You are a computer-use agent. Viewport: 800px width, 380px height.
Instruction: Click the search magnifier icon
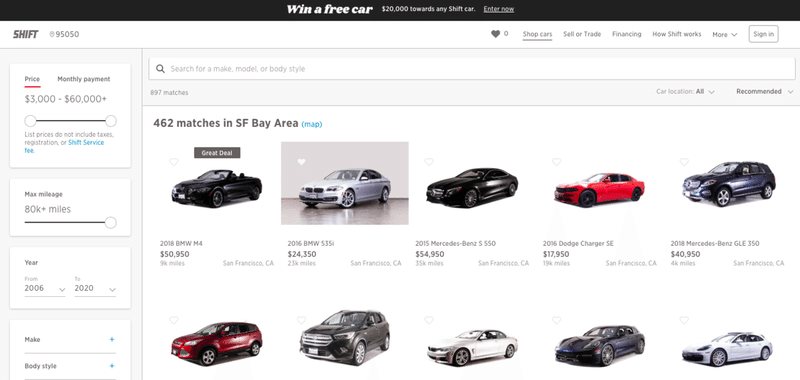(160, 68)
